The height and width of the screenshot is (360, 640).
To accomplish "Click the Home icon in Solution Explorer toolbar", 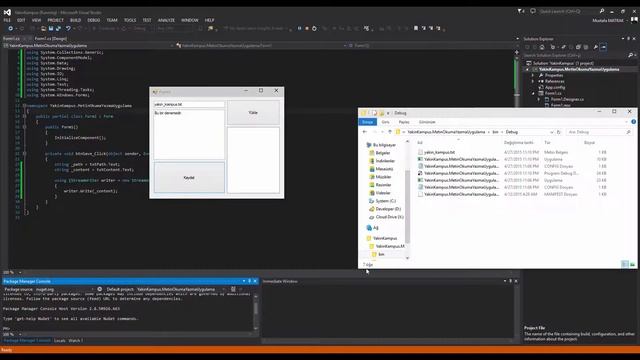I will [x=542, y=47].
